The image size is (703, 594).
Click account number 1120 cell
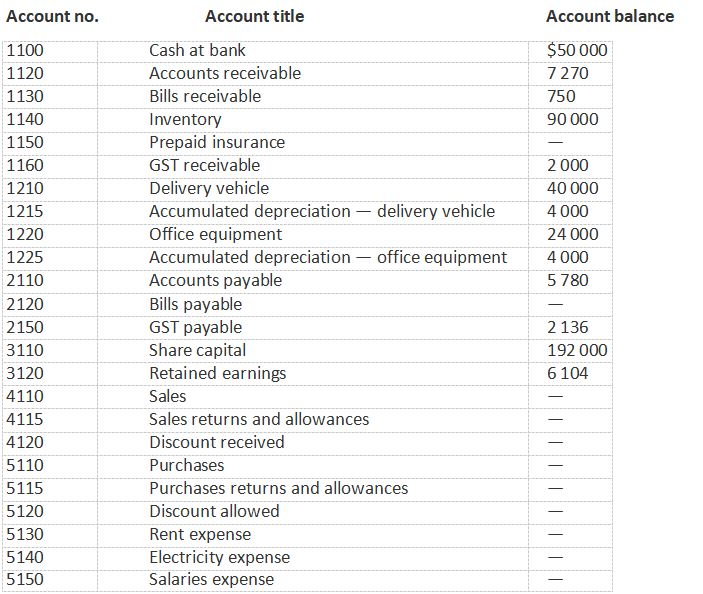25,73
